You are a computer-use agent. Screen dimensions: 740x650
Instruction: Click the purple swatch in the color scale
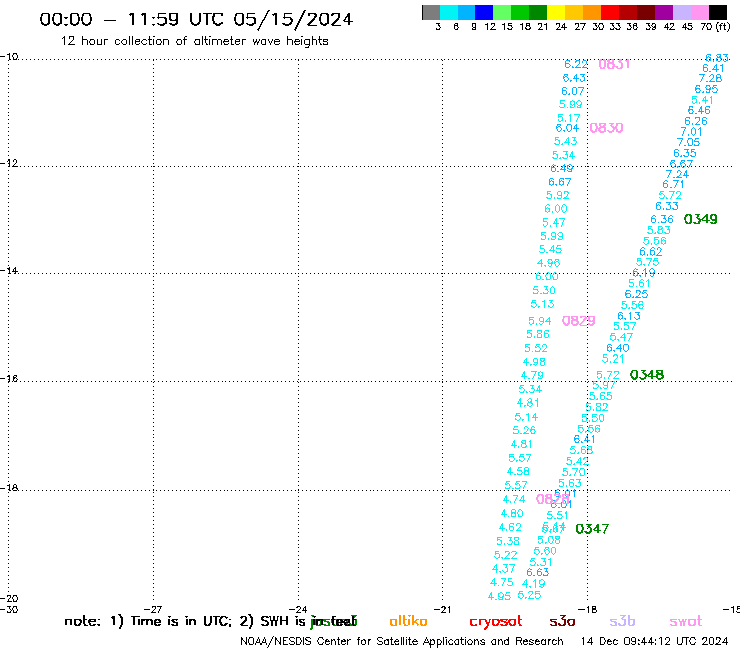[663, 12]
